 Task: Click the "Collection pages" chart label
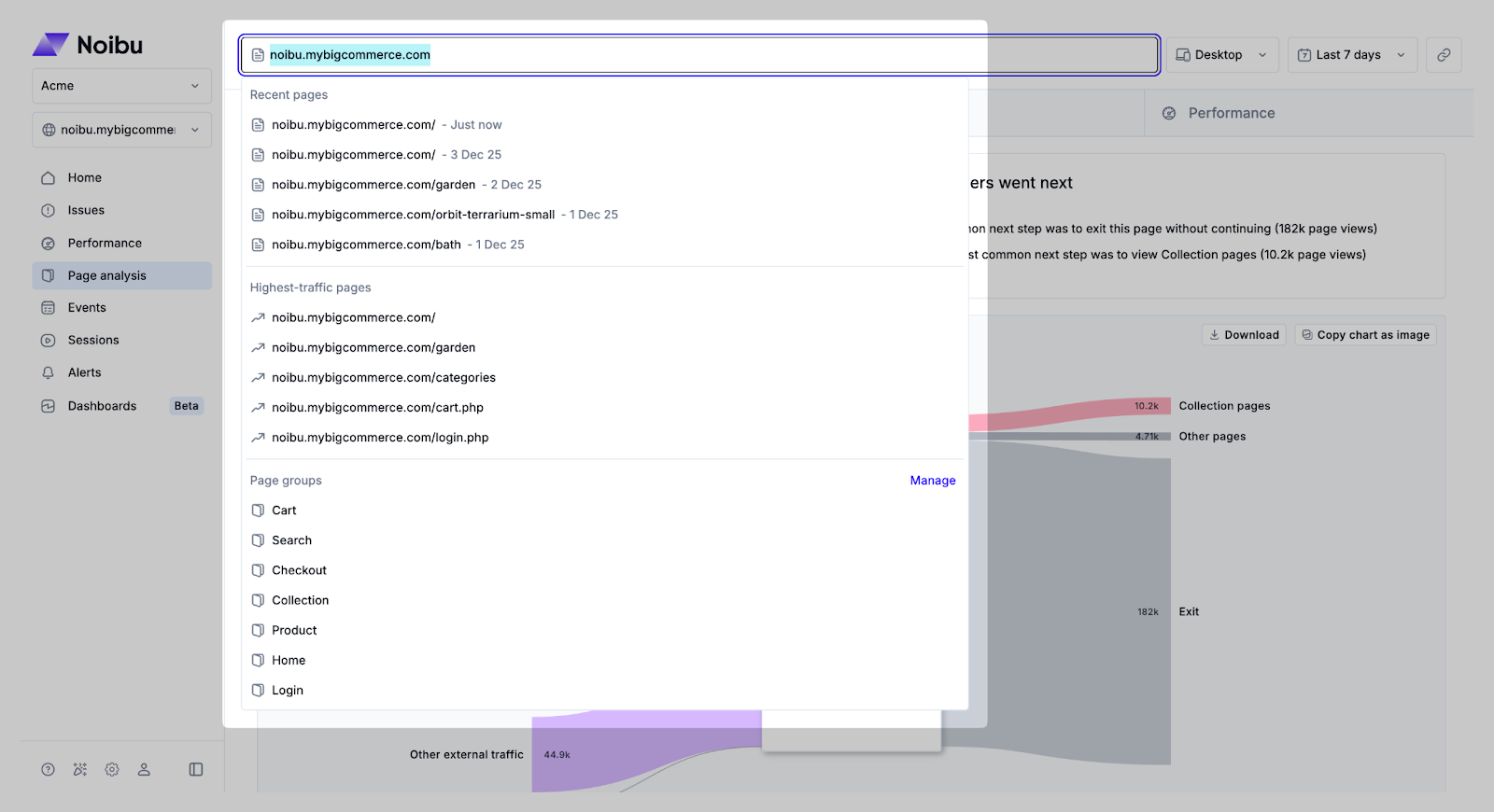pos(1224,406)
